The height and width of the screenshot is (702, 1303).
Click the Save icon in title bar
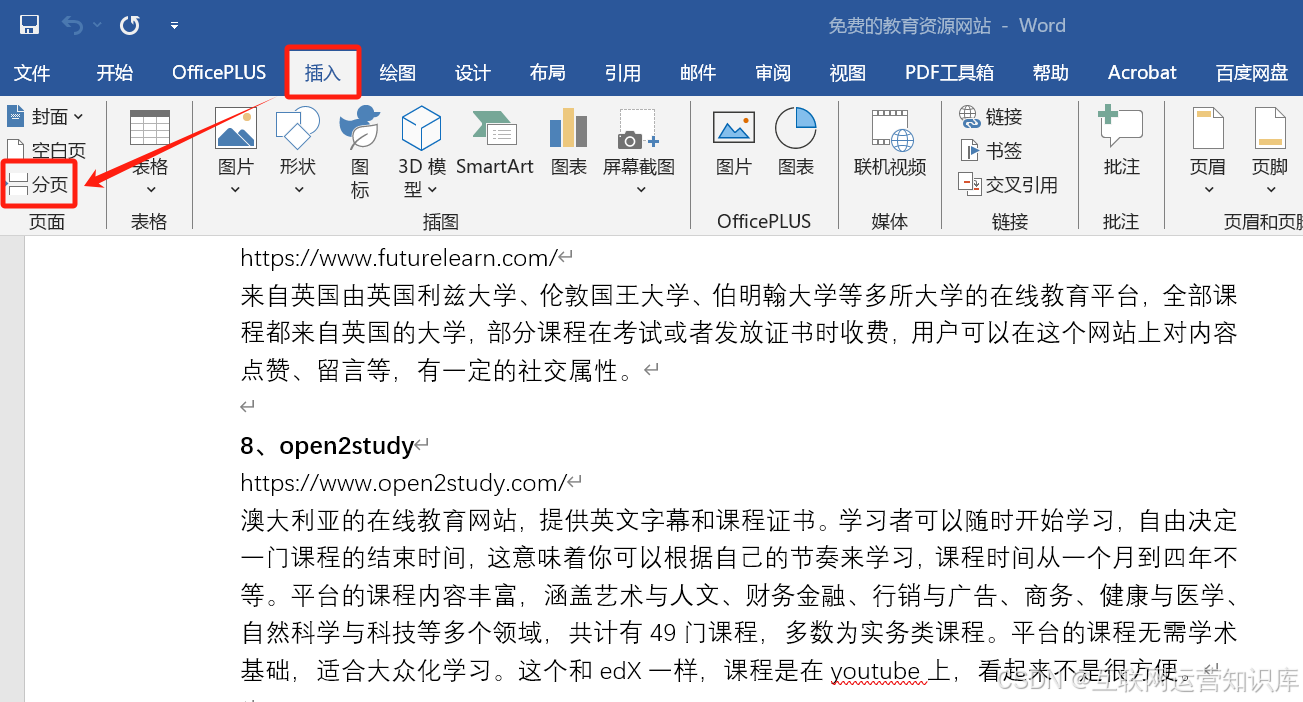[x=30, y=25]
